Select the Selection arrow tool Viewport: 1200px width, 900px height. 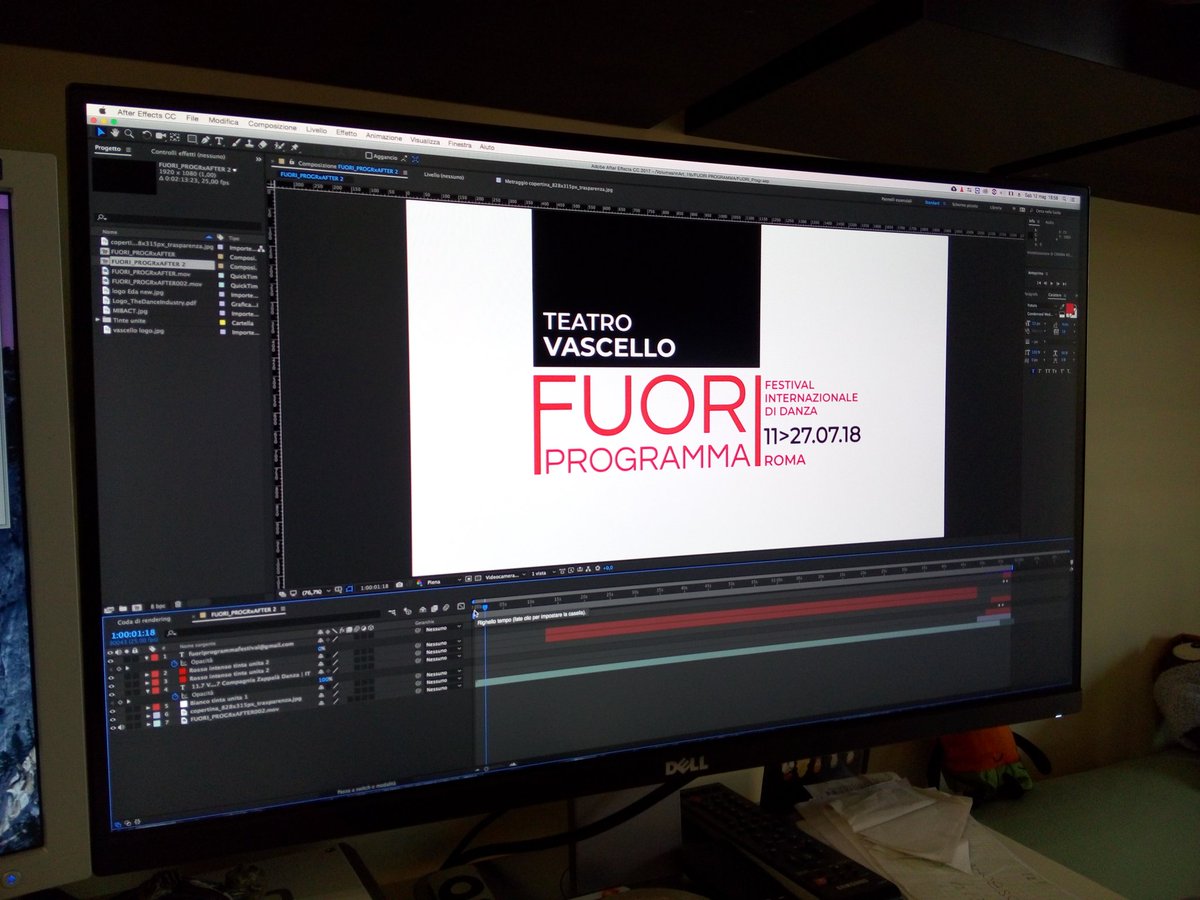[101, 132]
